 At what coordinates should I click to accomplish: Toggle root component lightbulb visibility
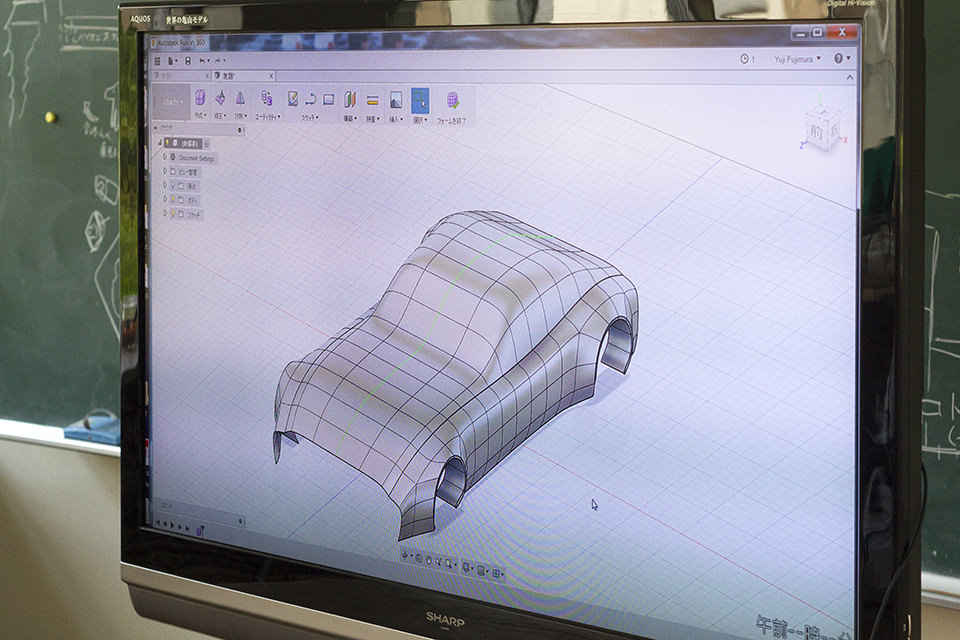coord(167,142)
